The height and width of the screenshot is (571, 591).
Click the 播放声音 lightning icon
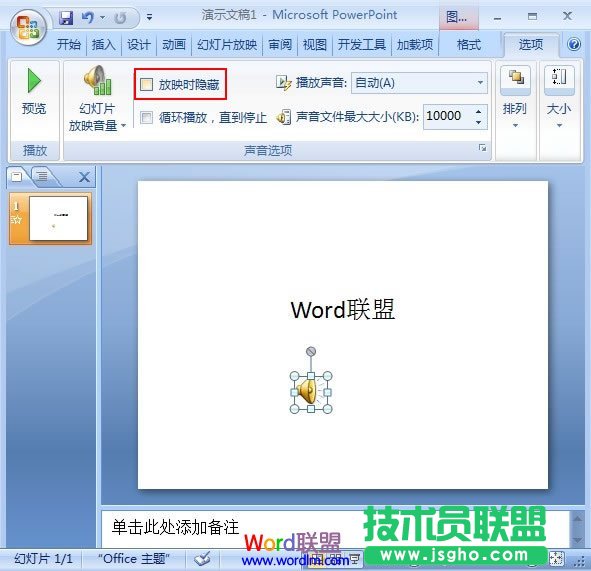283,83
